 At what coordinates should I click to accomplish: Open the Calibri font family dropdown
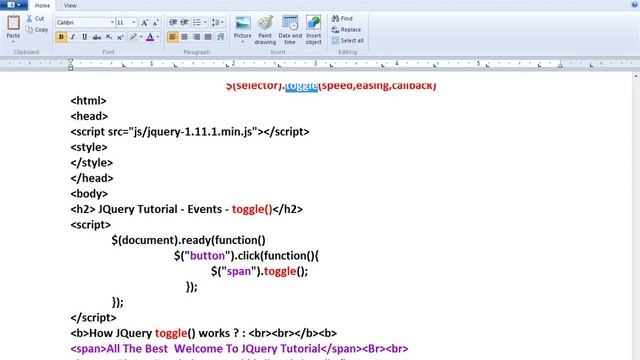(112, 22)
